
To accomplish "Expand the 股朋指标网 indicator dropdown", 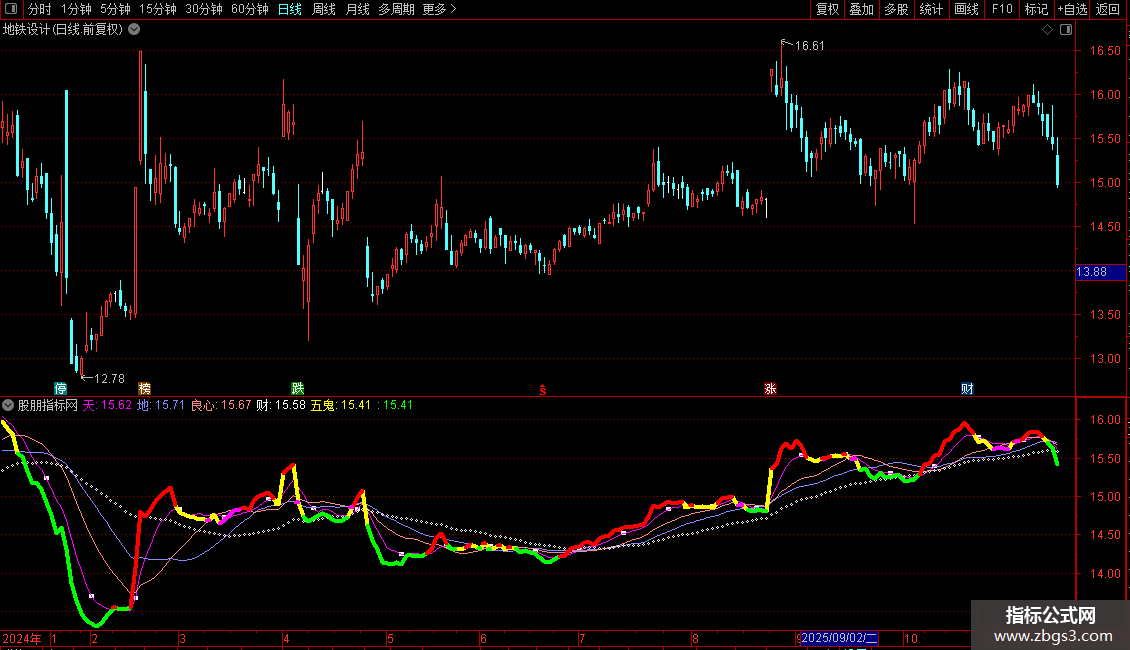I will 8,405.
